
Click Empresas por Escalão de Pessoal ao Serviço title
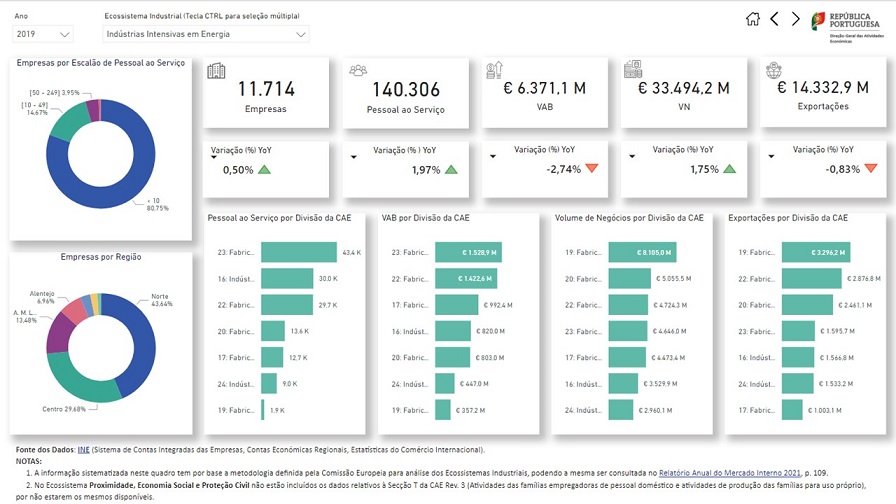point(101,63)
